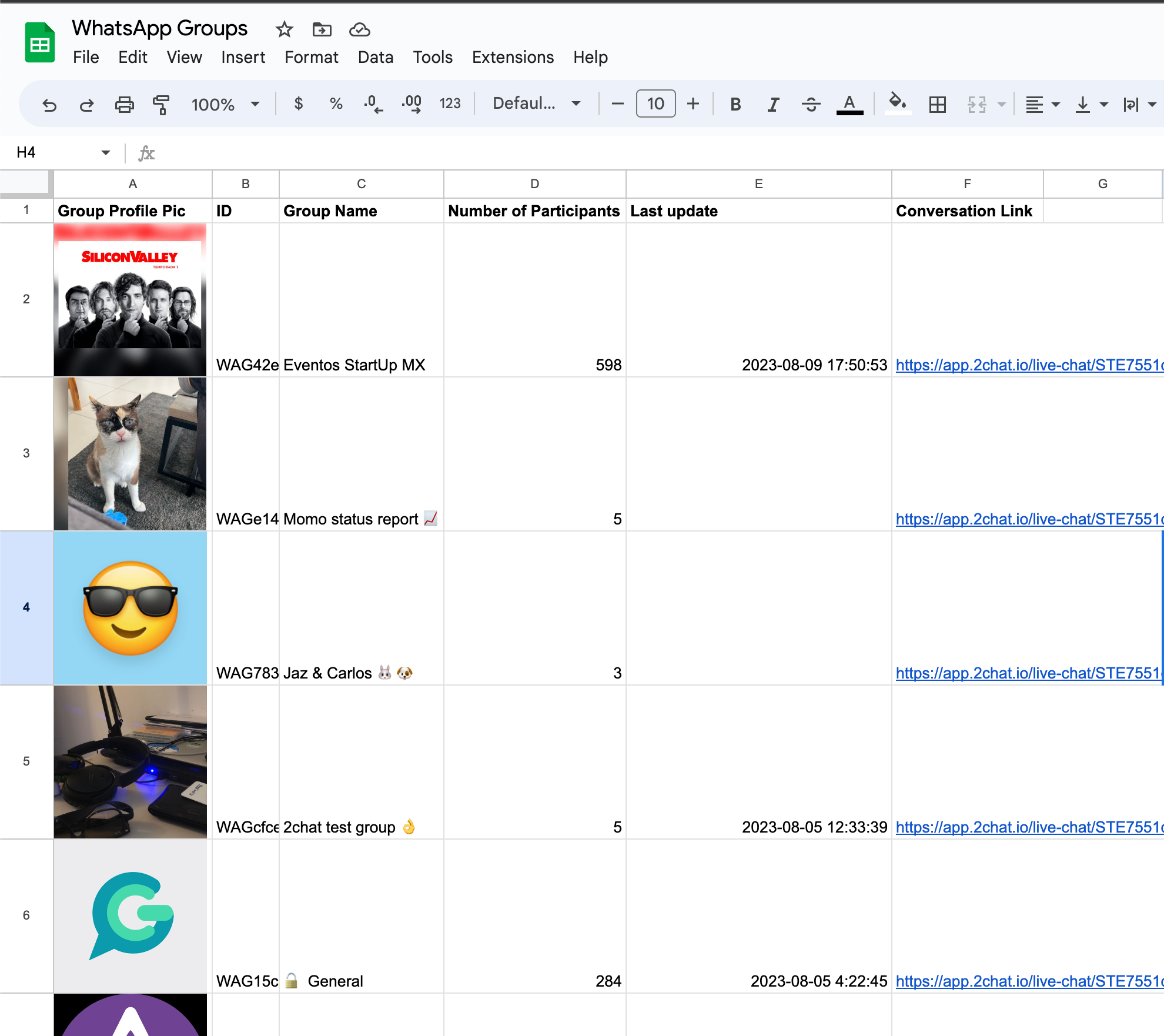Viewport: 1164px width, 1036px height.
Task: Open Eventos StartUp MX conversation link
Action: [1029, 365]
